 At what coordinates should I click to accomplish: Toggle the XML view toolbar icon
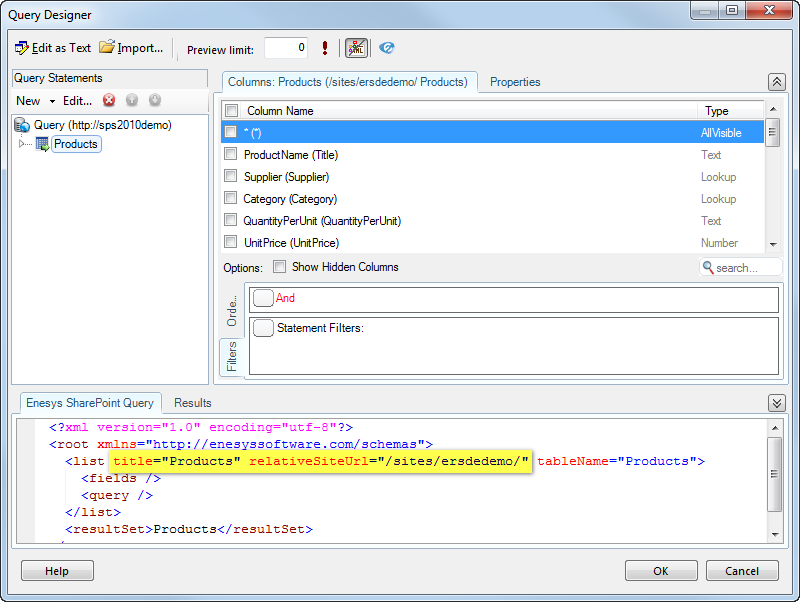click(356, 48)
